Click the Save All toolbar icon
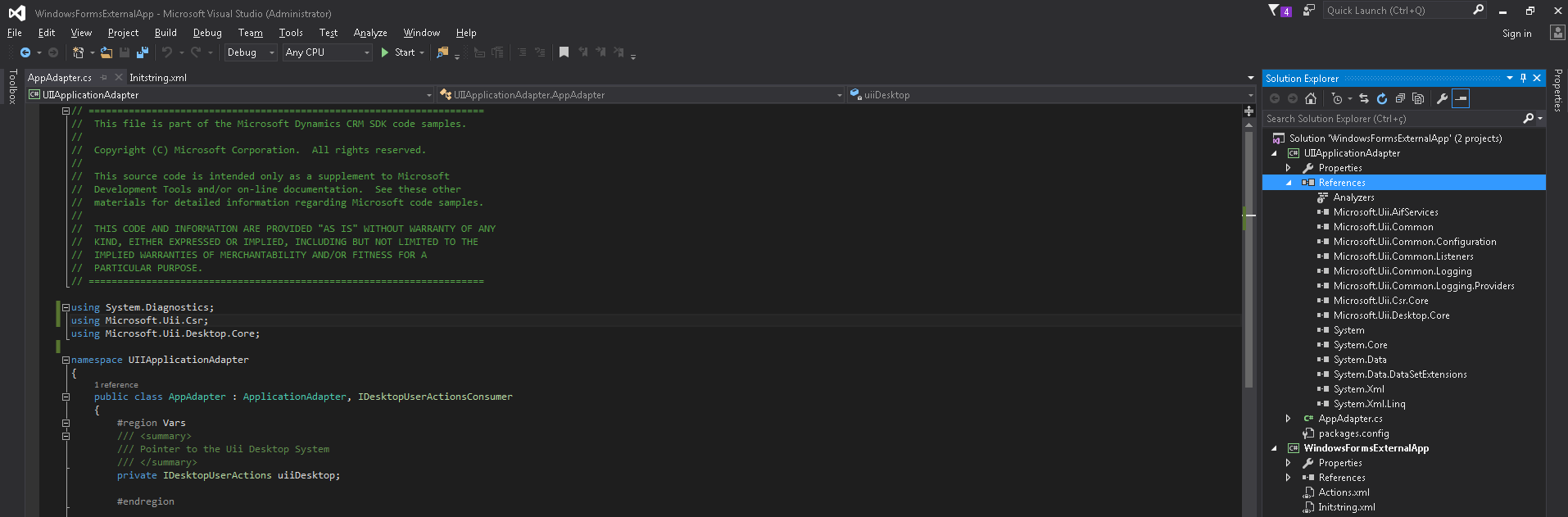The image size is (1568, 517). point(142,52)
